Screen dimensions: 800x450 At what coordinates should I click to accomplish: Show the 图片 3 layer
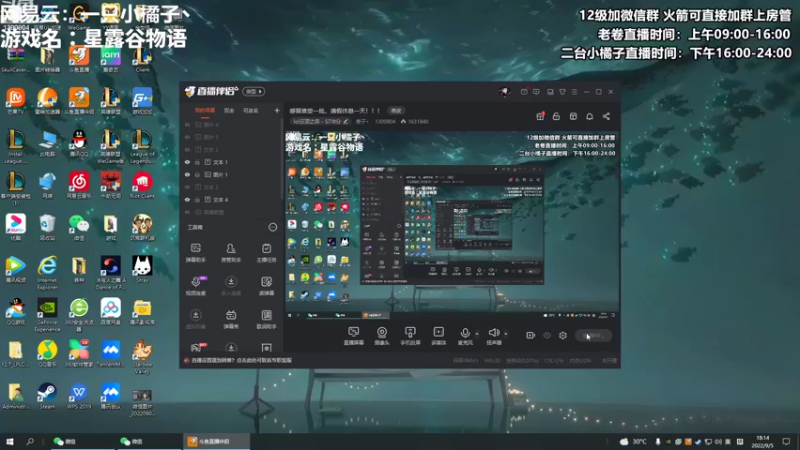[x=187, y=137]
